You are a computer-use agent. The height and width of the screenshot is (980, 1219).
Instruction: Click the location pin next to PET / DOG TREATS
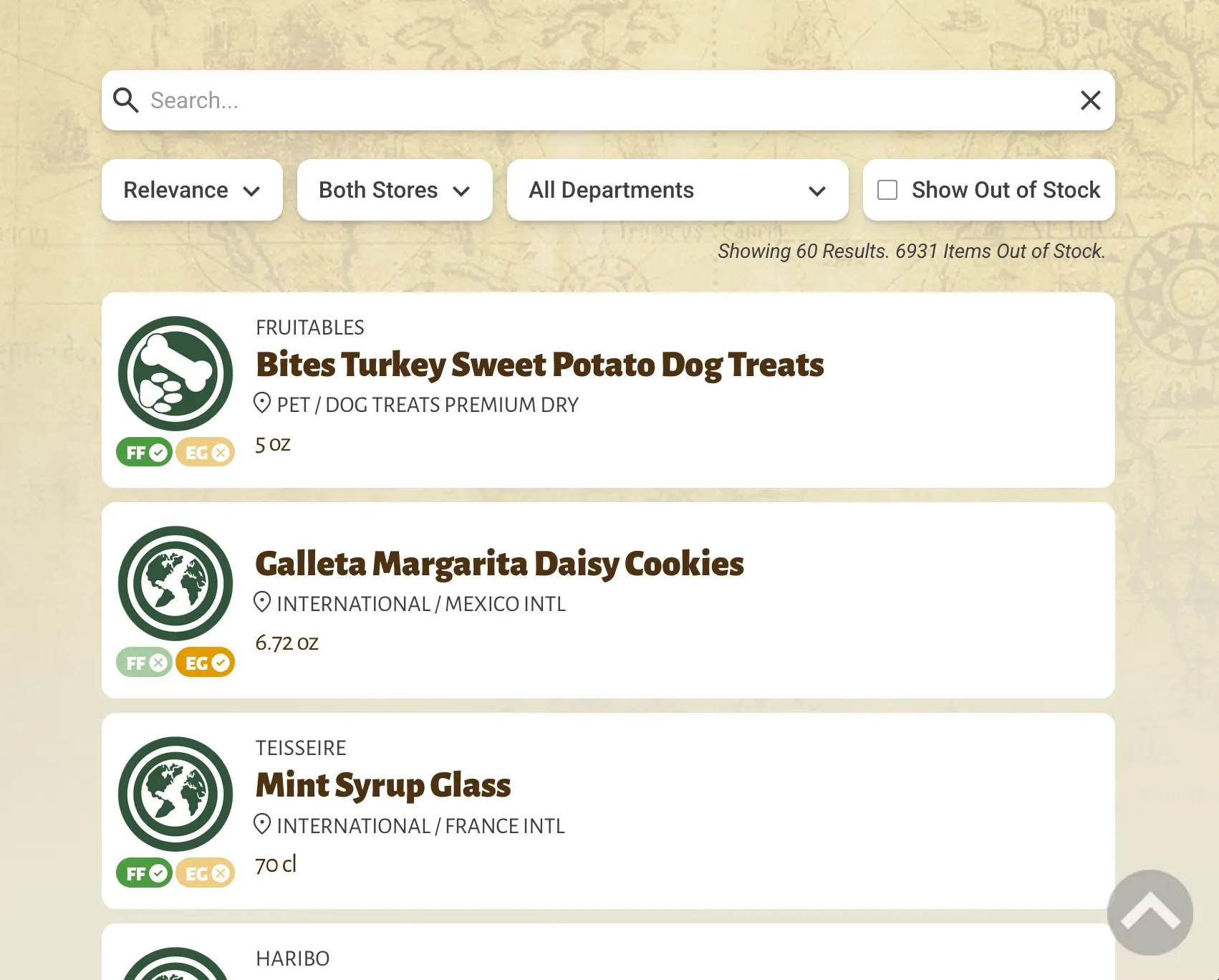click(x=262, y=403)
